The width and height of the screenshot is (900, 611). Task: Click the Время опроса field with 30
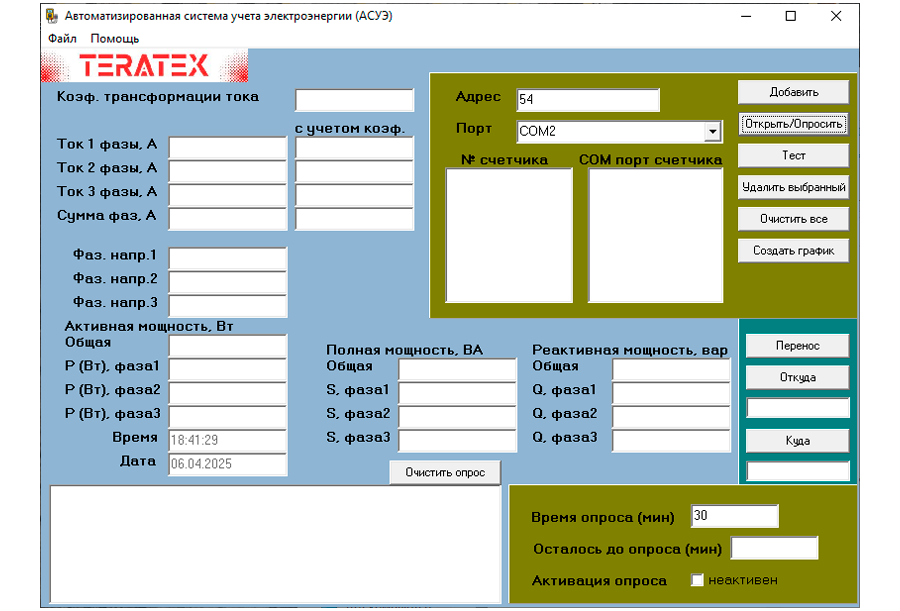(x=735, y=516)
